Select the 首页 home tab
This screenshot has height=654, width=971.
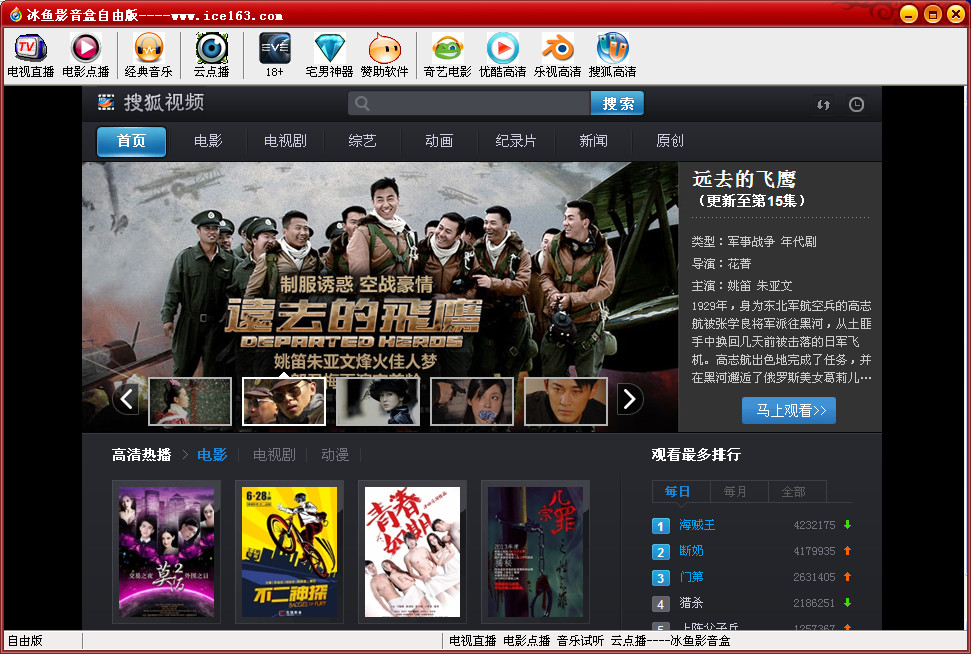pyautogui.click(x=131, y=141)
